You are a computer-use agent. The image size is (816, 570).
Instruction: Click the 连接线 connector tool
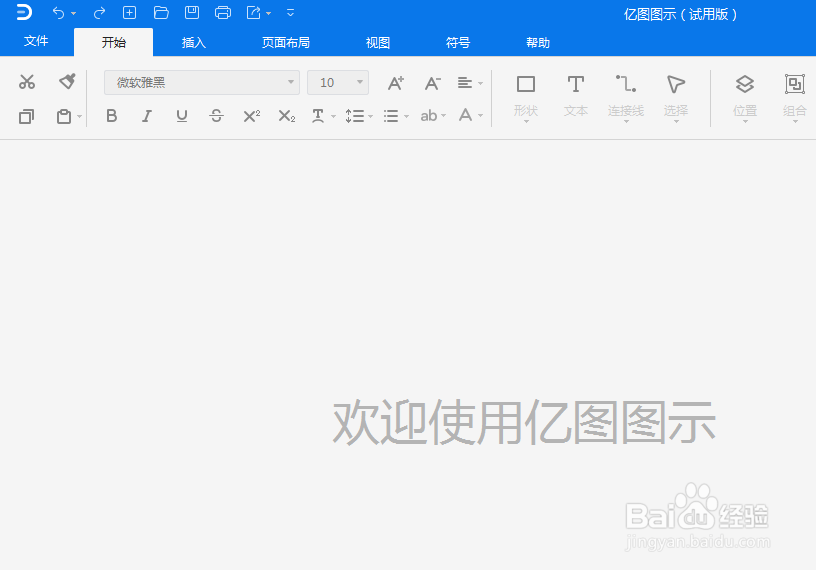coord(626,98)
